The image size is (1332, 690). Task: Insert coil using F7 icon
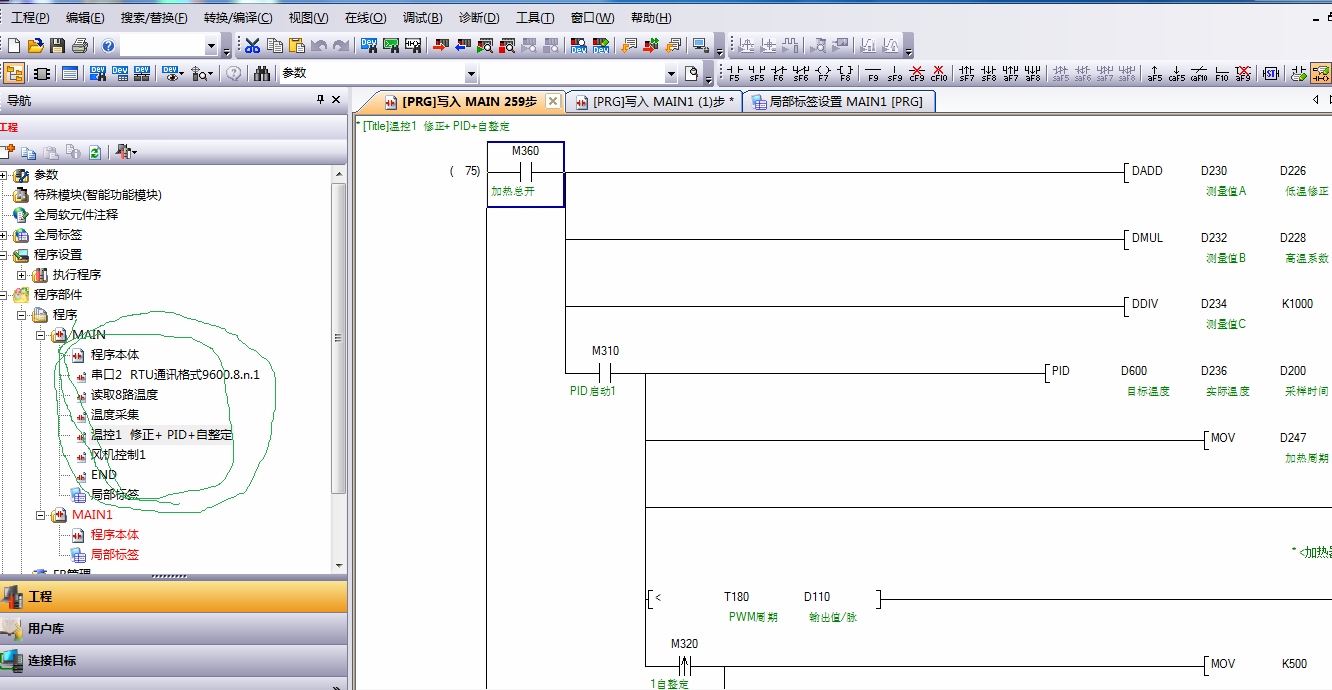click(823, 73)
